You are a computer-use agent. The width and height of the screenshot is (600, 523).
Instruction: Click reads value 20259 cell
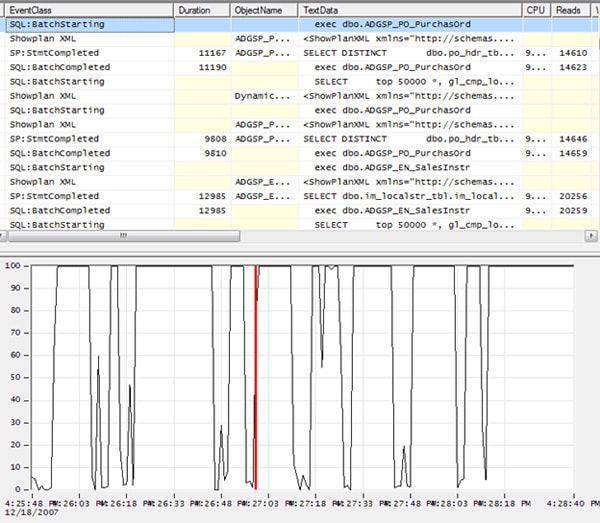pyautogui.click(x=573, y=211)
